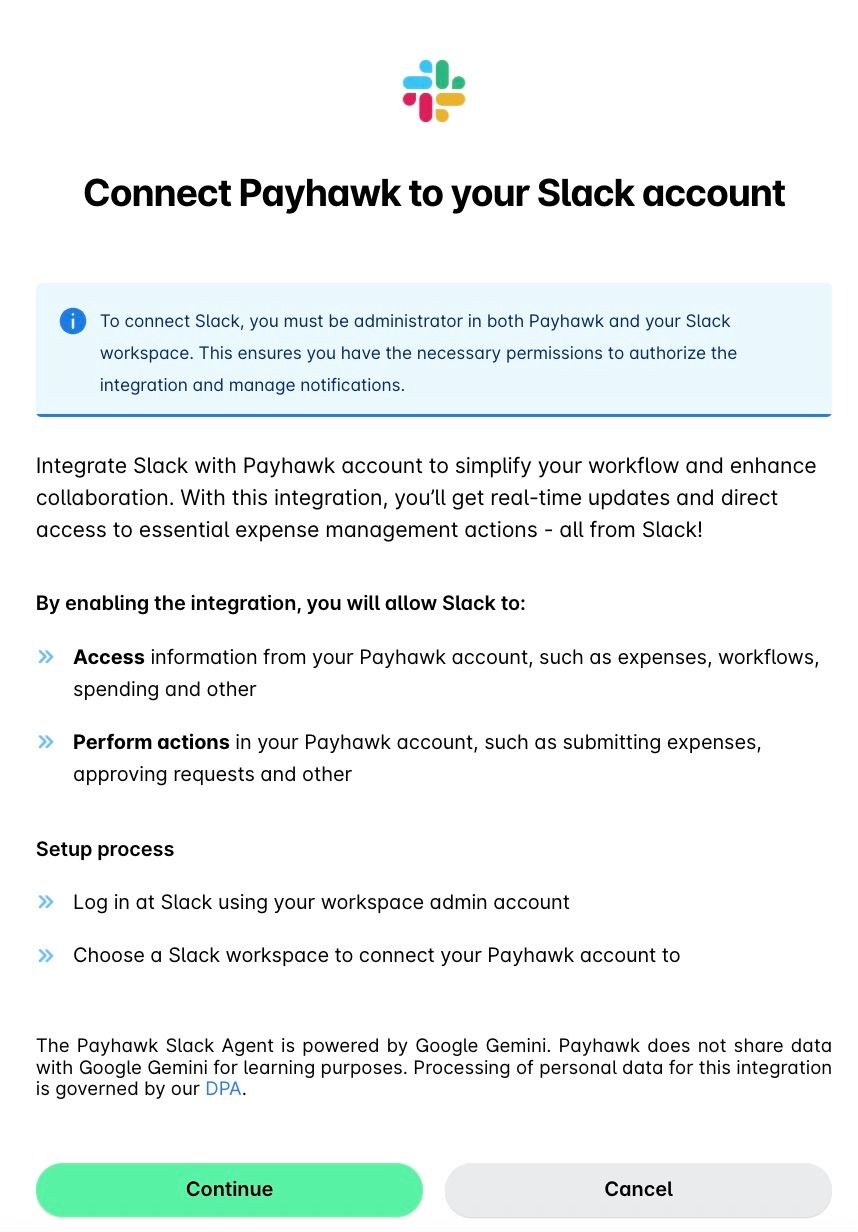Click the bold Access label
The width and height of the screenshot is (858, 1232).
[x=108, y=657]
